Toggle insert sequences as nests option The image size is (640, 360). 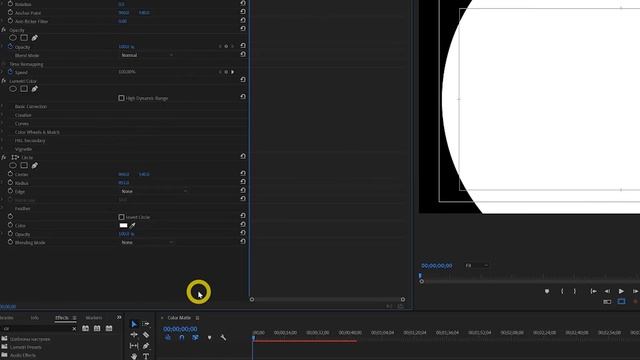click(168, 338)
